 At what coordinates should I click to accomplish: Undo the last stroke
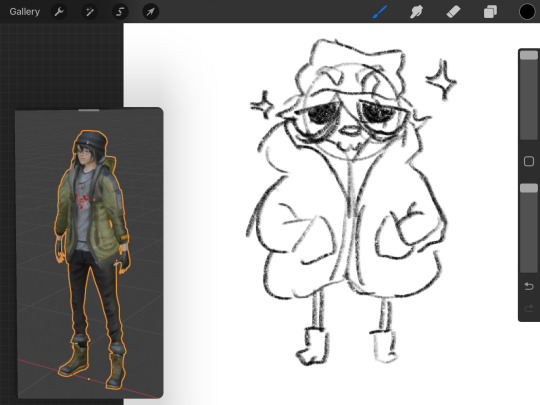pyautogui.click(x=529, y=286)
